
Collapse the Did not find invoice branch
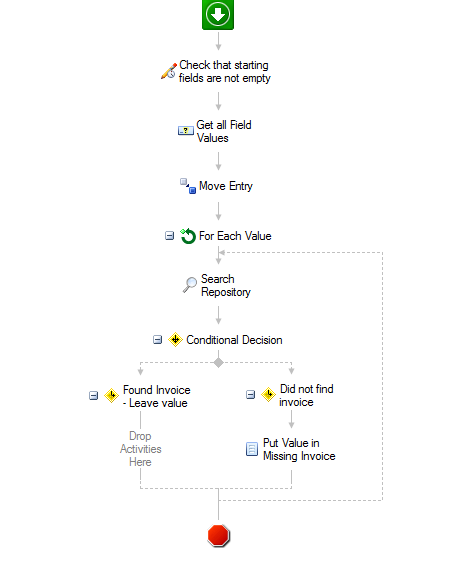(x=250, y=394)
